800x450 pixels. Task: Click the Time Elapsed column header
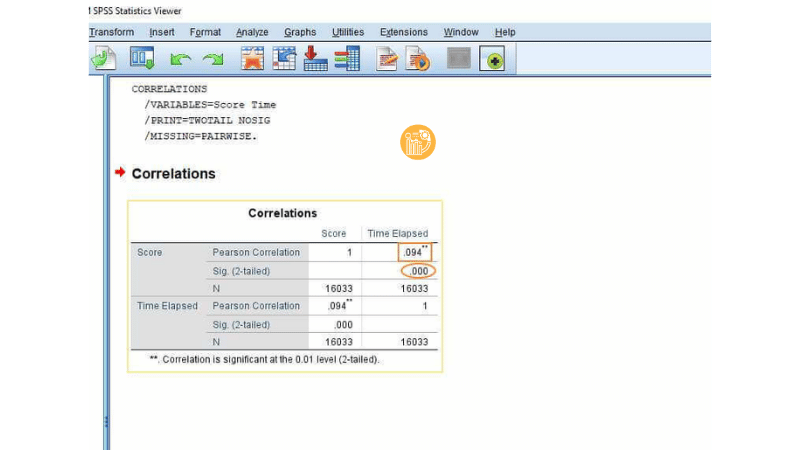click(397, 234)
